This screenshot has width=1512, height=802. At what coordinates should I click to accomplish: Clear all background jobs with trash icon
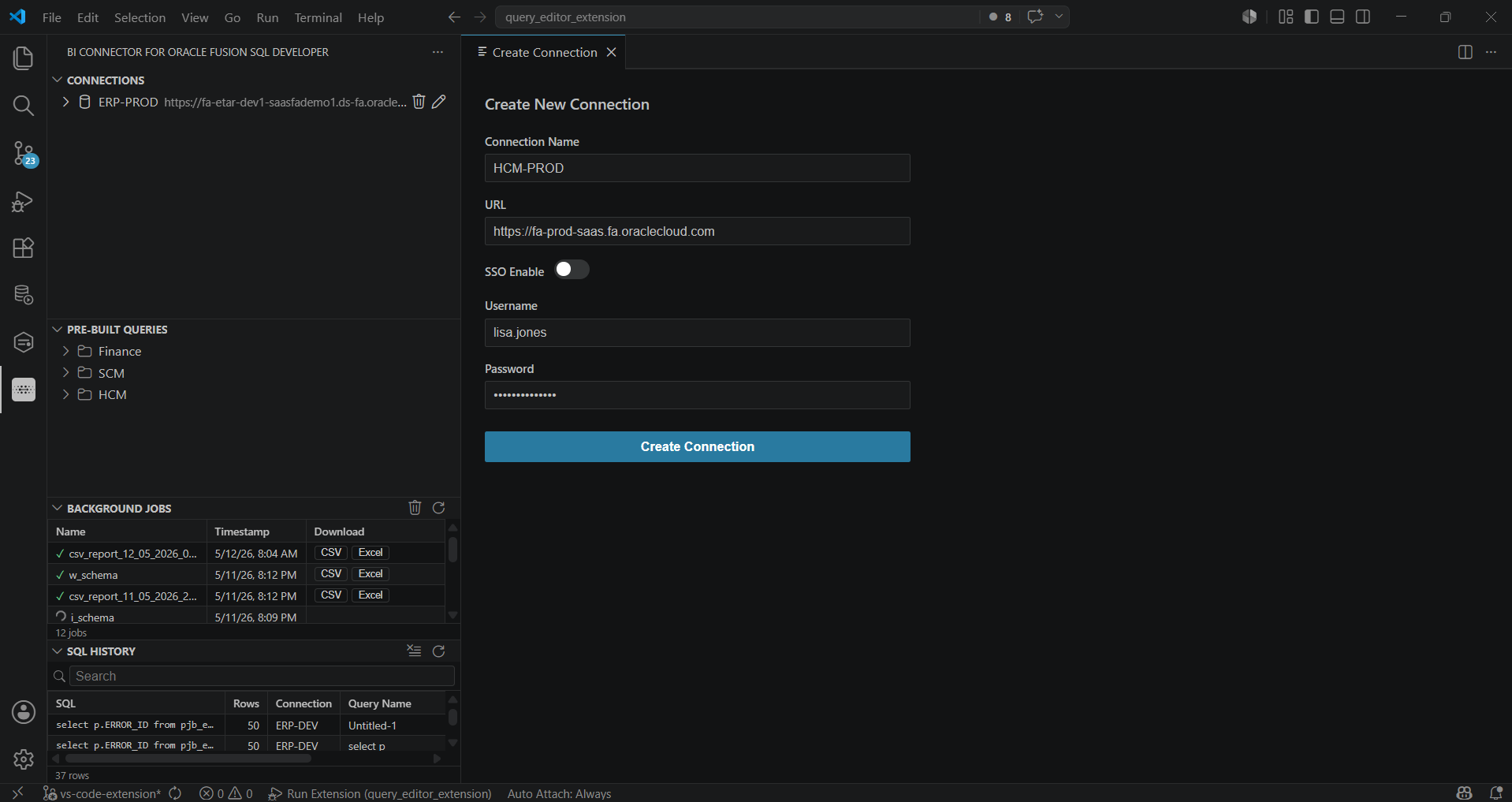coord(415,508)
